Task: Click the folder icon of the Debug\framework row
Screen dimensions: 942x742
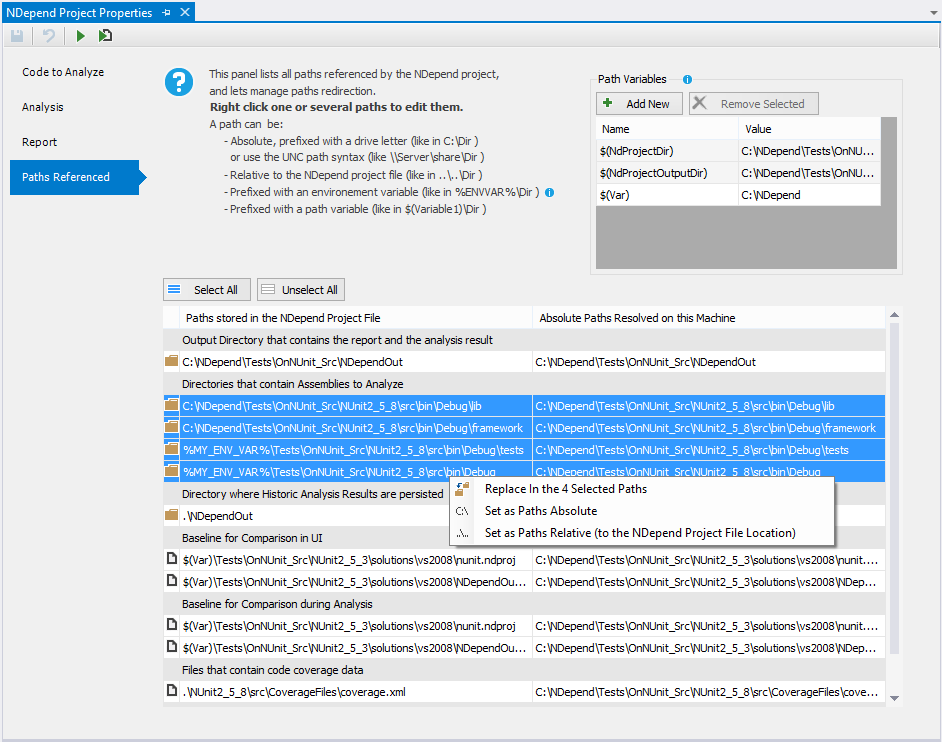Action: (x=172, y=427)
